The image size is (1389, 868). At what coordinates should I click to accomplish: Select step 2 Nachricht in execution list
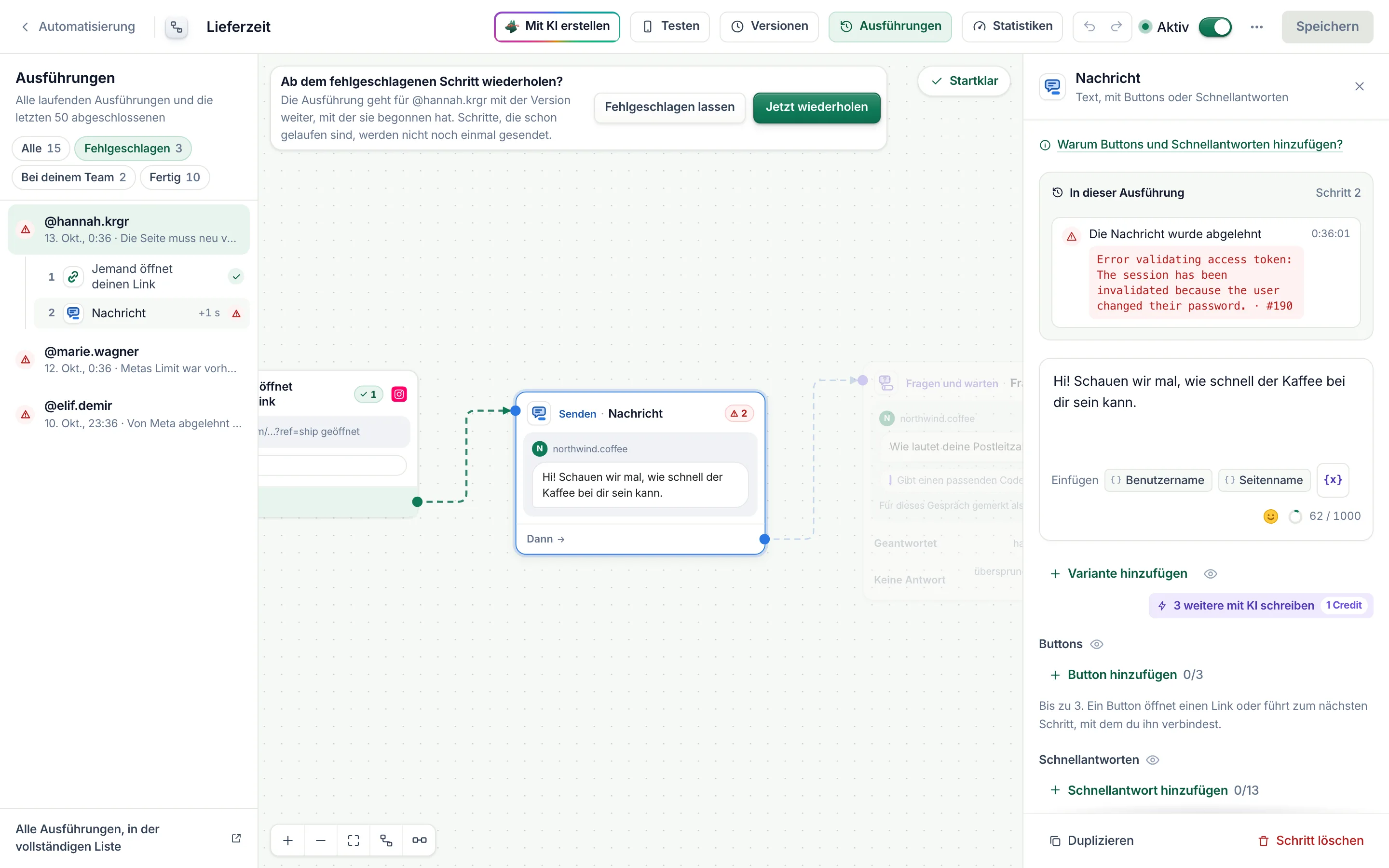(142, 313)
